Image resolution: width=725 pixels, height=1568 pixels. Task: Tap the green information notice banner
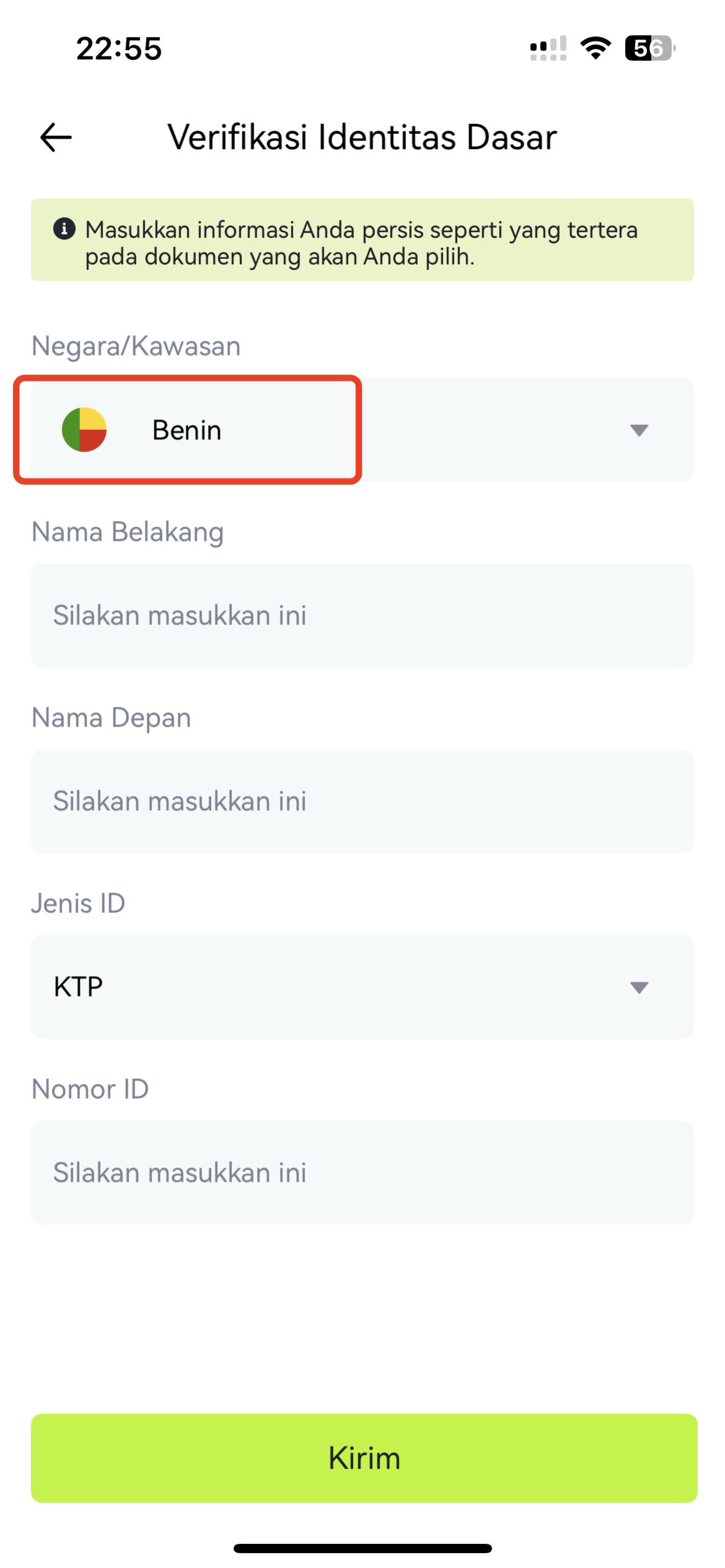362,240
